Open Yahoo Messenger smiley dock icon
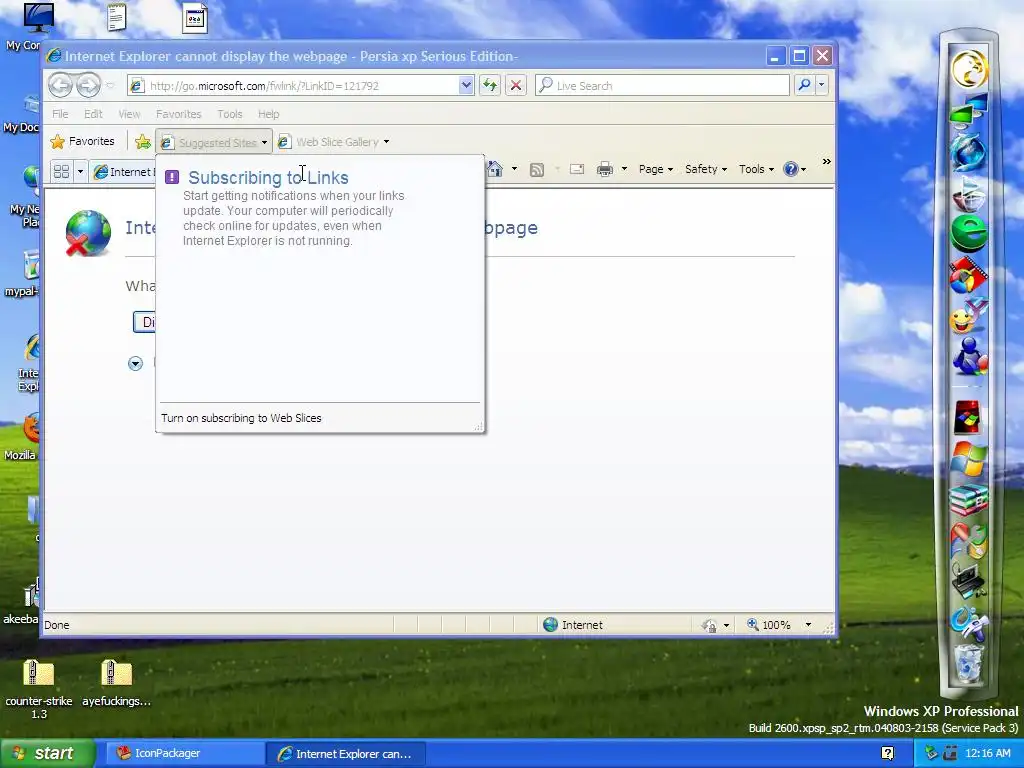1024x768 pixels. (968, 316)
